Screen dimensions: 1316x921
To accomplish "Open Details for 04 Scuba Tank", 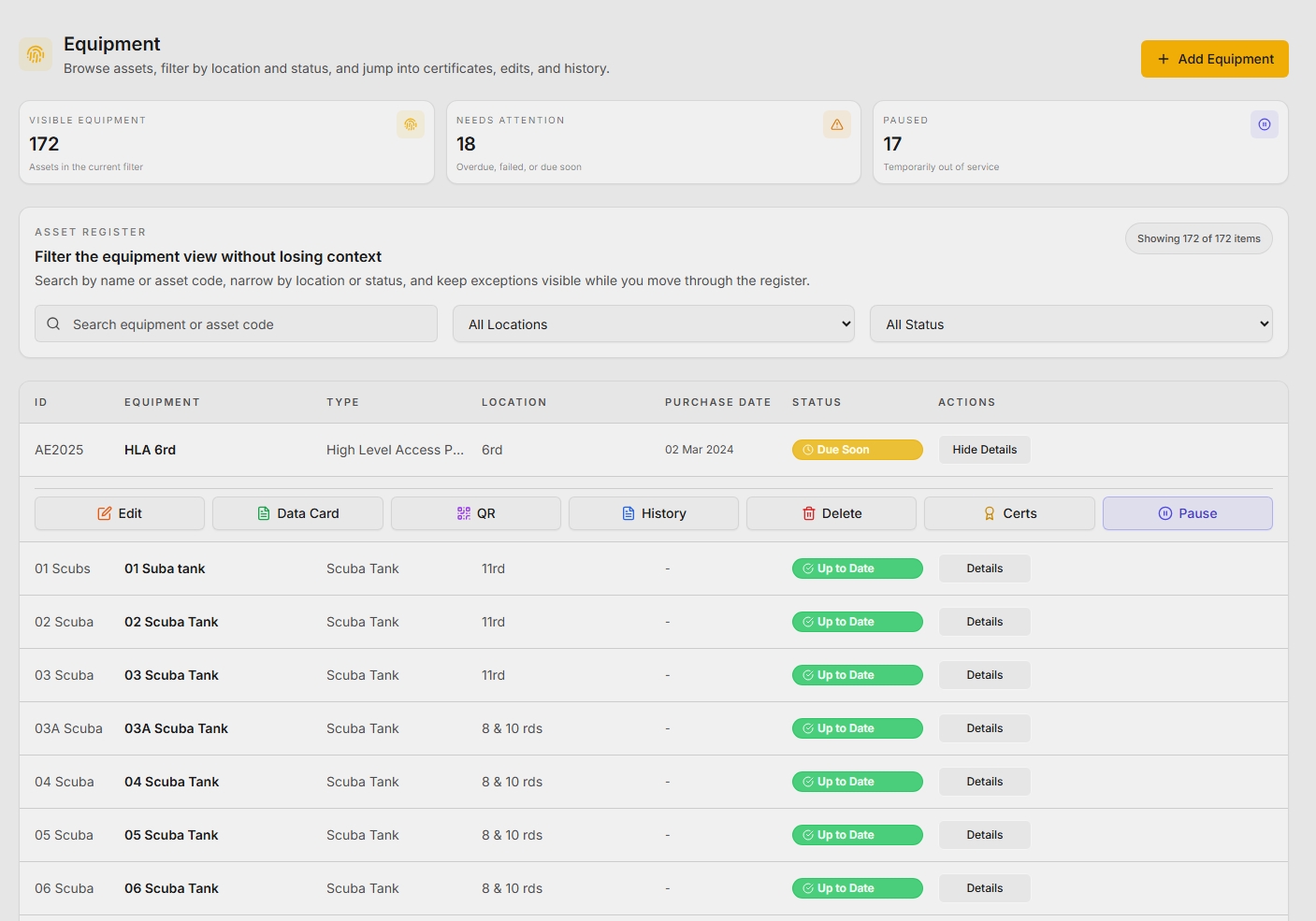I will point(984,782).
